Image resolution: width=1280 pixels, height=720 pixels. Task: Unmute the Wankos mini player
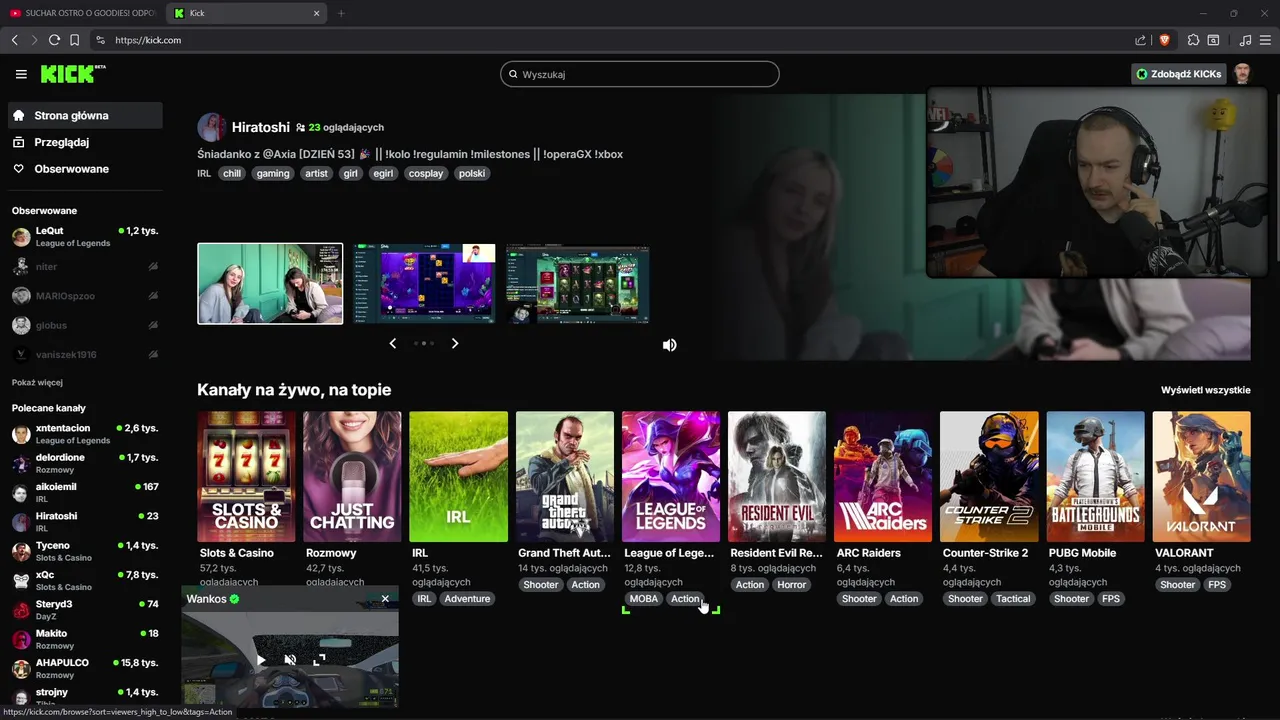point(290,660)
